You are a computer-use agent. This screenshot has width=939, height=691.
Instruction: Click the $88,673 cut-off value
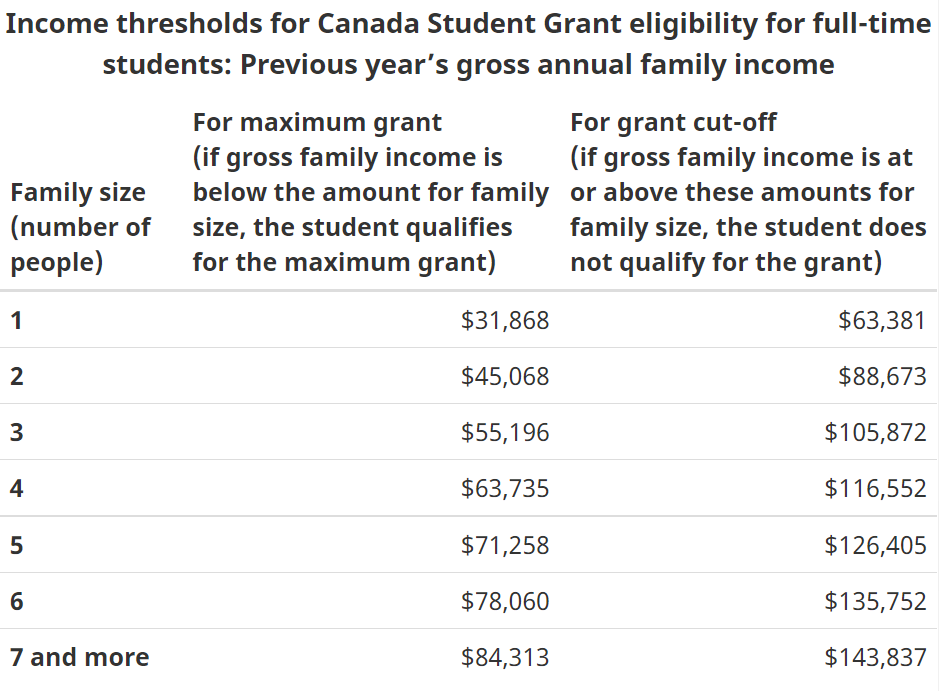click(882, 377)
